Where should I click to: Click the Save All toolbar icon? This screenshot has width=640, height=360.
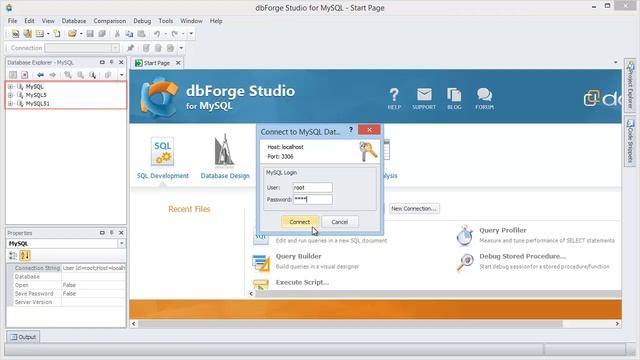pos(102,34)
